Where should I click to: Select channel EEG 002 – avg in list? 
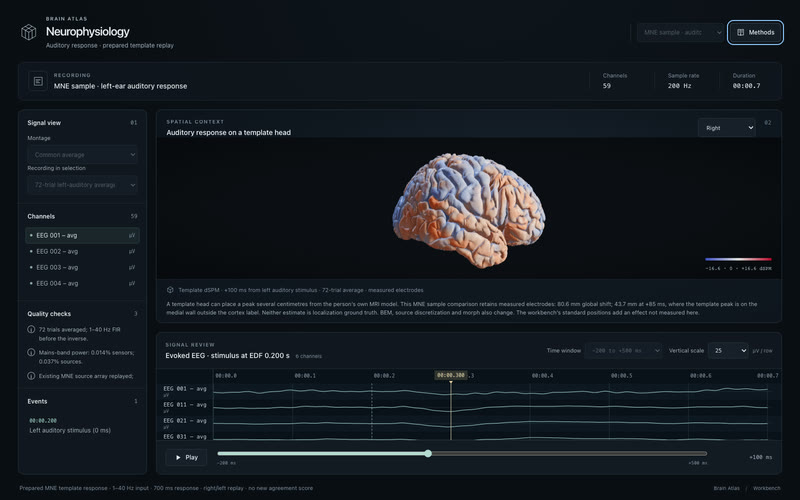[x=82, y=252]
